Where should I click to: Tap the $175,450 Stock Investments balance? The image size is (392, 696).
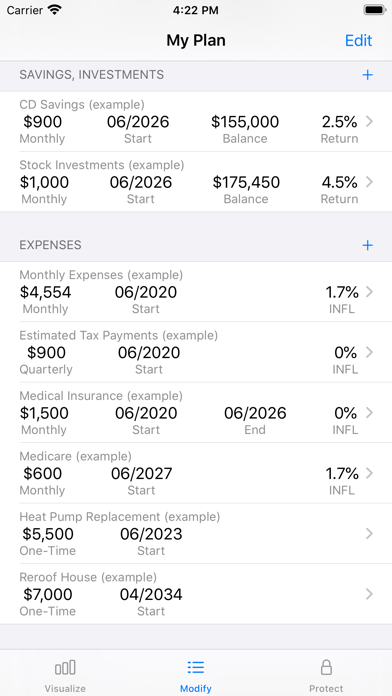pyautogui.click(x=246, y=182)
